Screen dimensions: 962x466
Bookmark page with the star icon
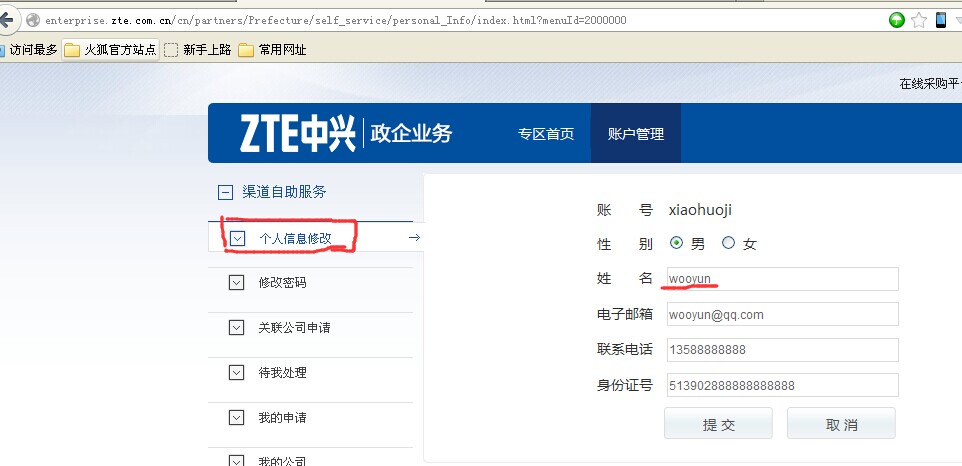918,20
